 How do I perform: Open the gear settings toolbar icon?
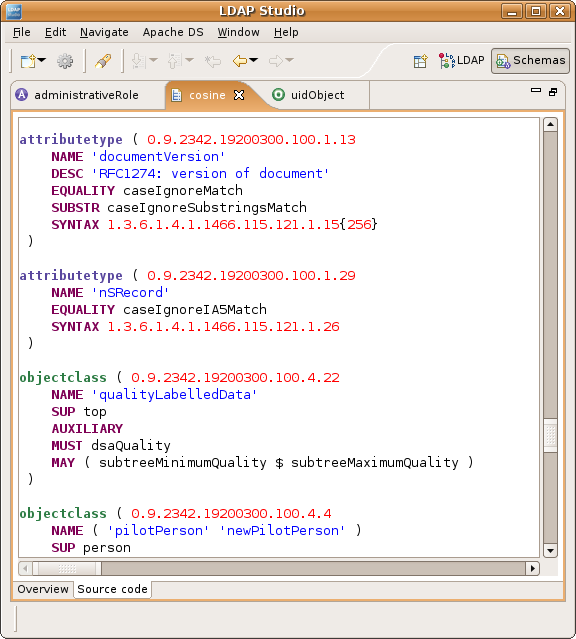click(65, 61)
